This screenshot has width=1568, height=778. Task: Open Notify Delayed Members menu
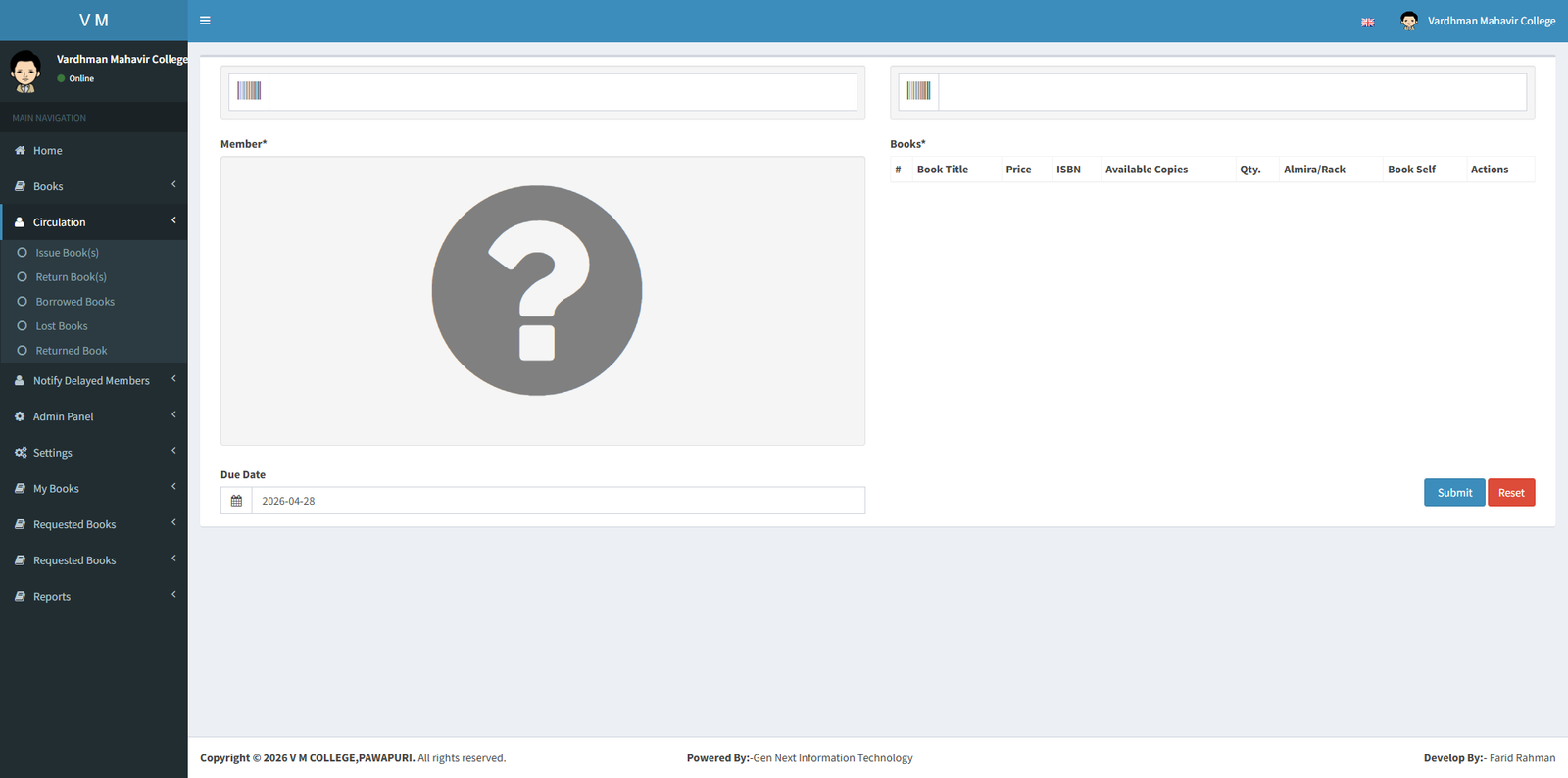91,381
